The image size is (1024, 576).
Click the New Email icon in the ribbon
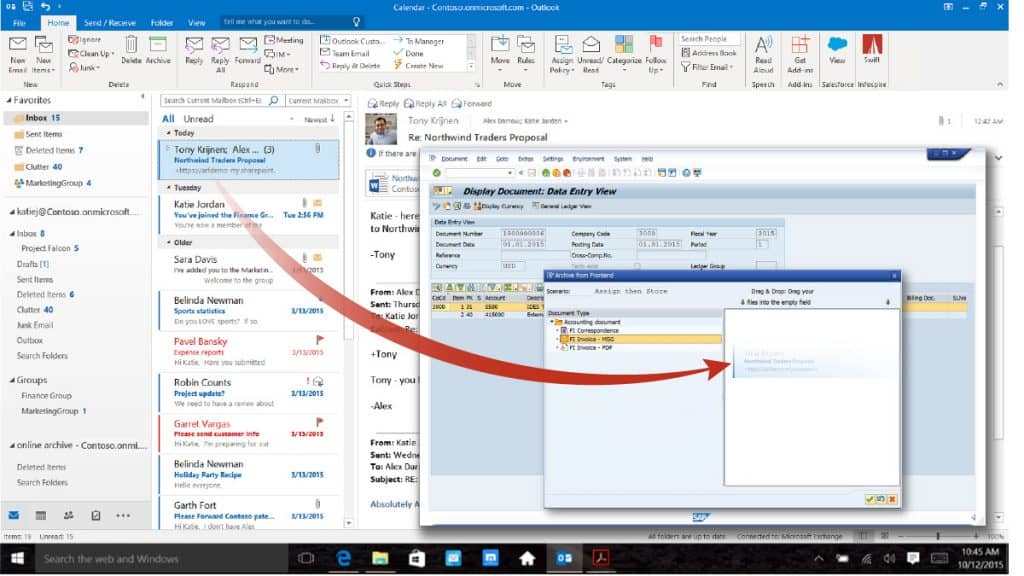[18, 45]
